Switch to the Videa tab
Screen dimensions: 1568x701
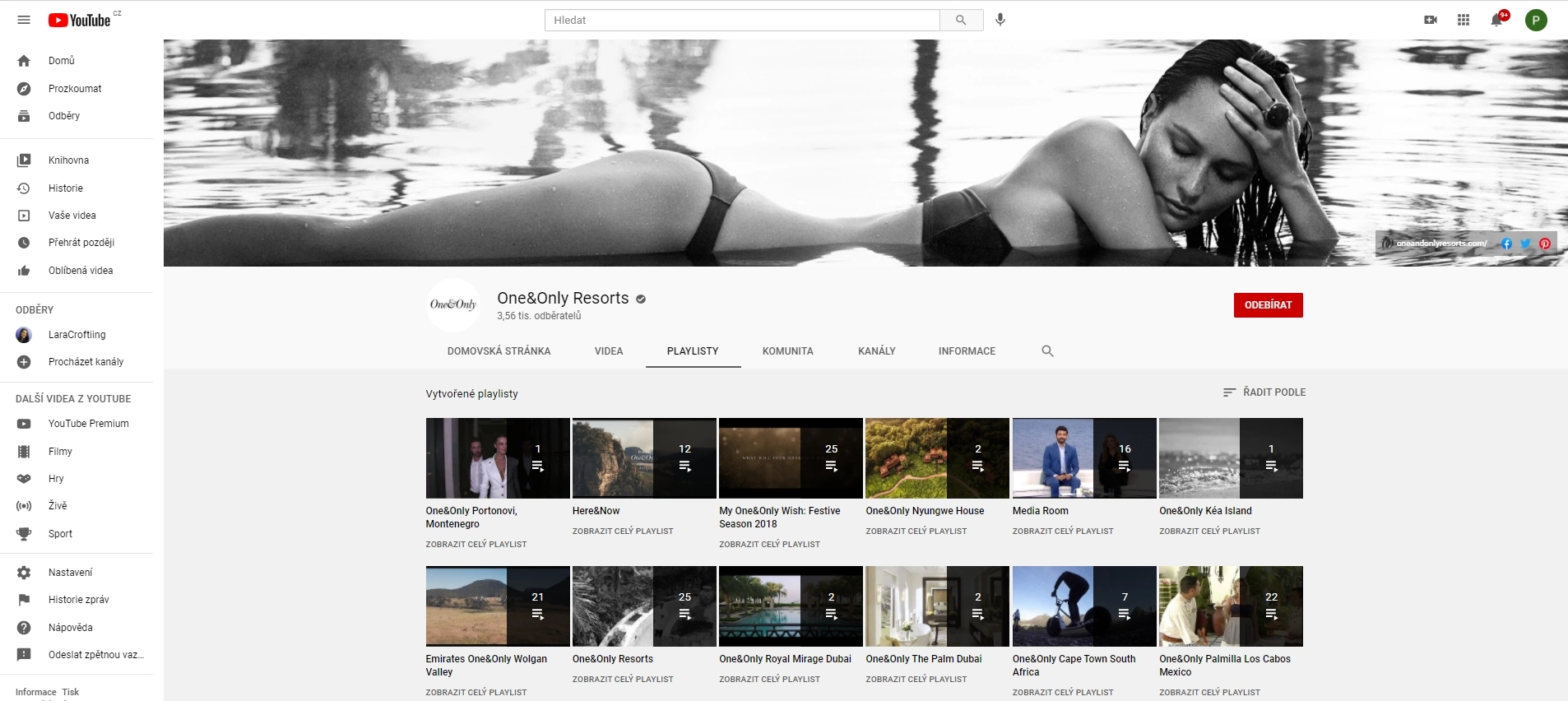click(609, 351)
